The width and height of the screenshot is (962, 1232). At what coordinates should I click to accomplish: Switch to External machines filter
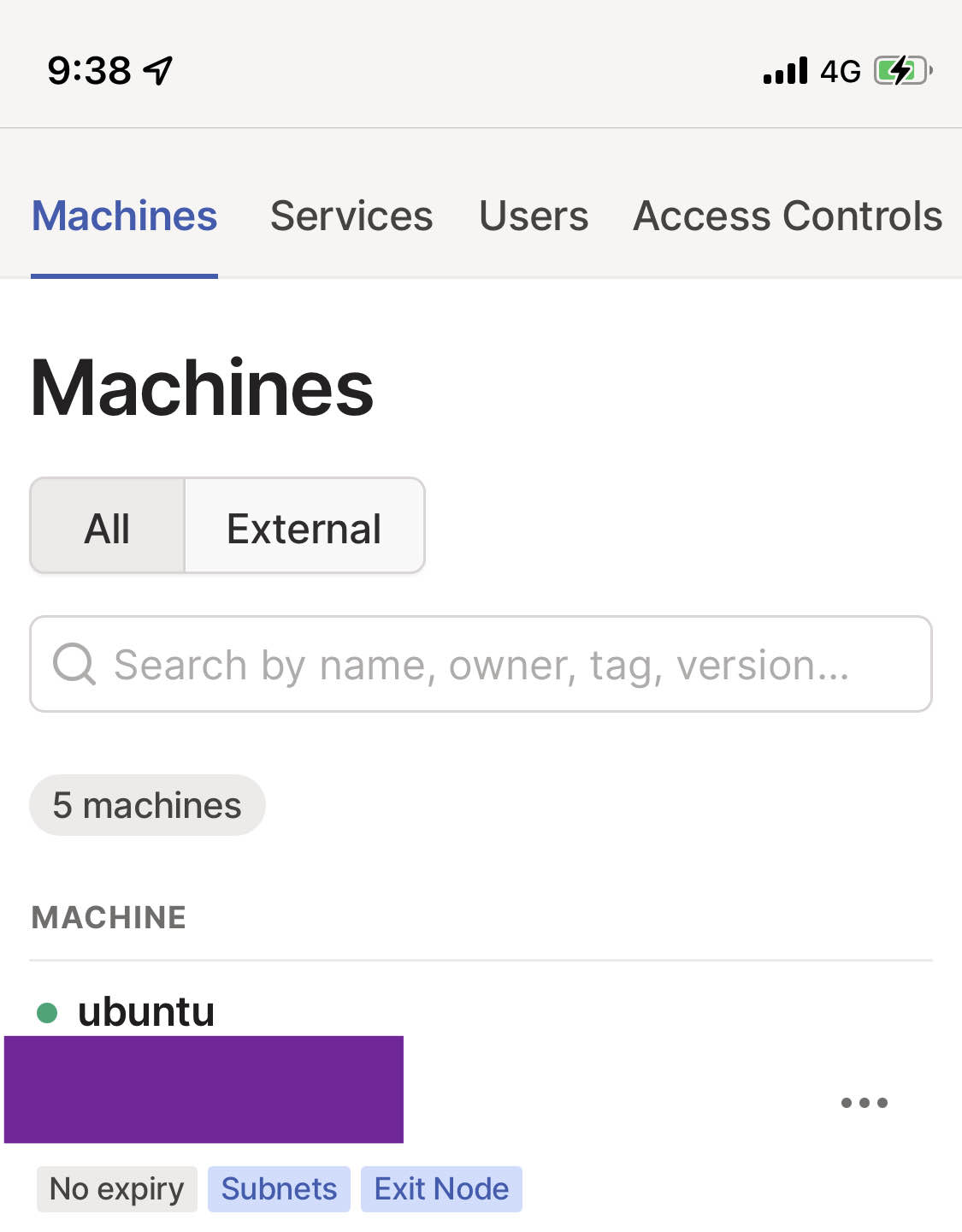click(x=304, y=526)
